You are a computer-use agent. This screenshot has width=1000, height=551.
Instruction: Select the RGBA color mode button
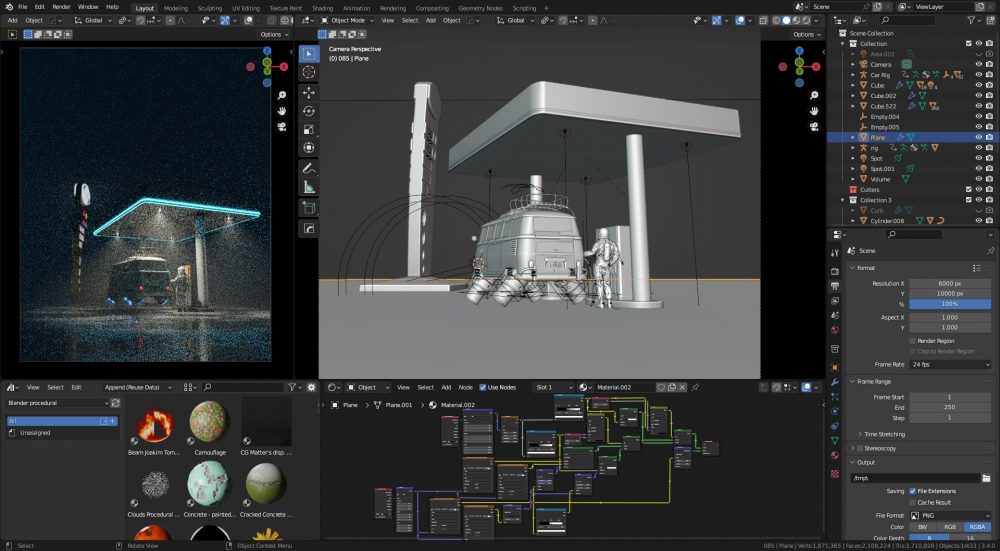point(978,527)
